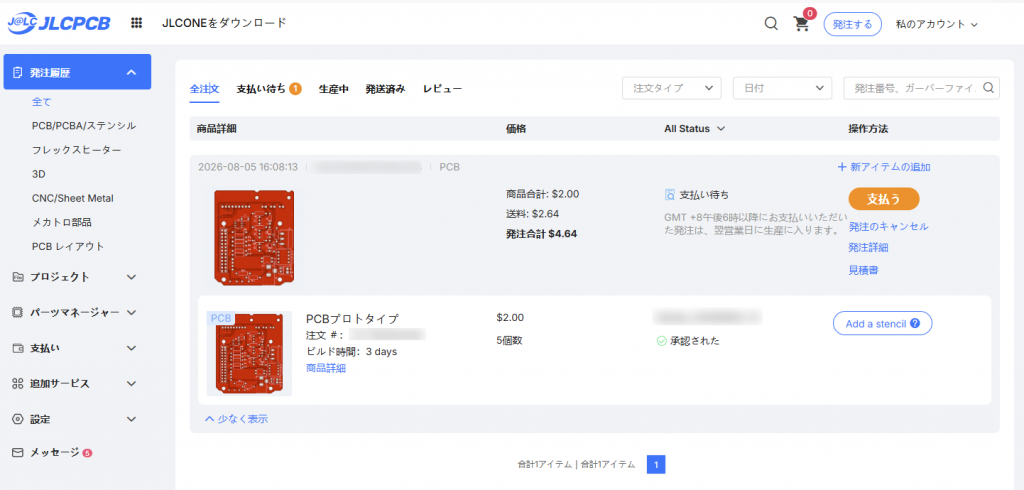Click the green approved checkmark icon

(662, 341)
